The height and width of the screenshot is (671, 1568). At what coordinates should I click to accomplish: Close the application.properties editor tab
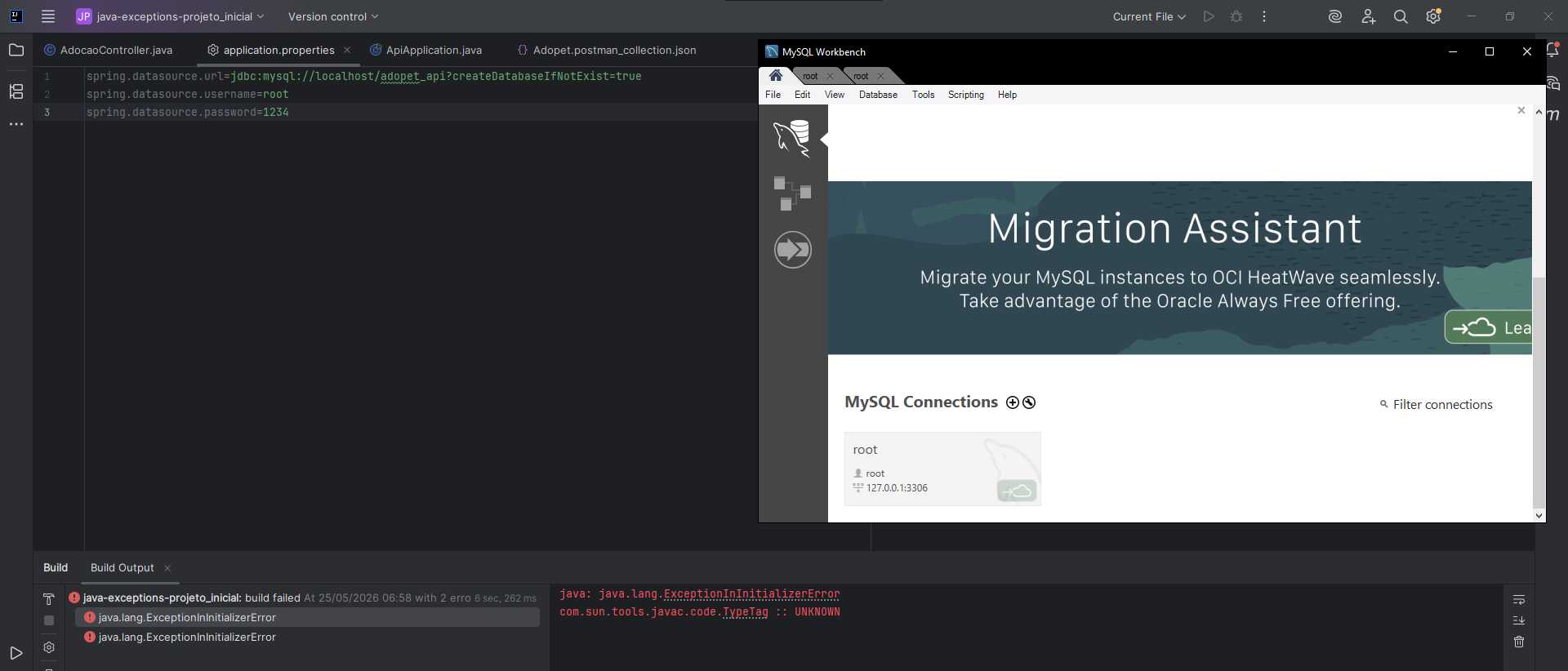(347, 50)
